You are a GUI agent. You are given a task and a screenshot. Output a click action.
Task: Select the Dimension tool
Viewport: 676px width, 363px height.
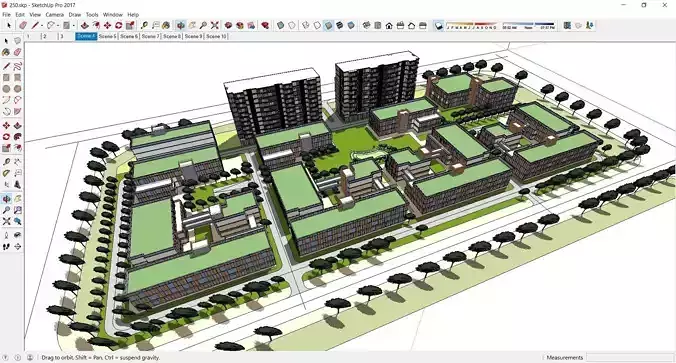click(17, 162)
